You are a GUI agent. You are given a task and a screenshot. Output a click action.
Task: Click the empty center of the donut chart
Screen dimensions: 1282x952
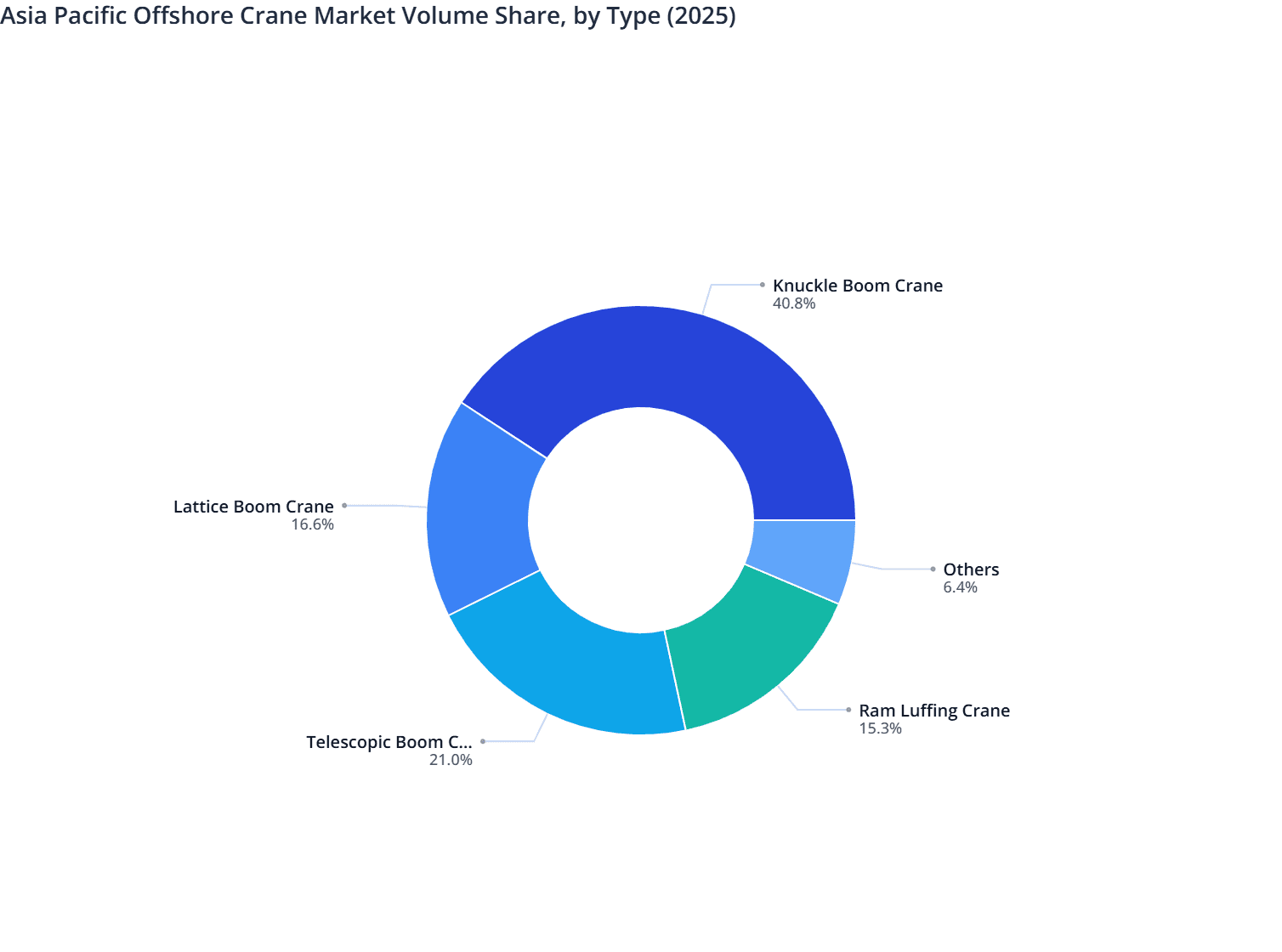tap(640, 518)
